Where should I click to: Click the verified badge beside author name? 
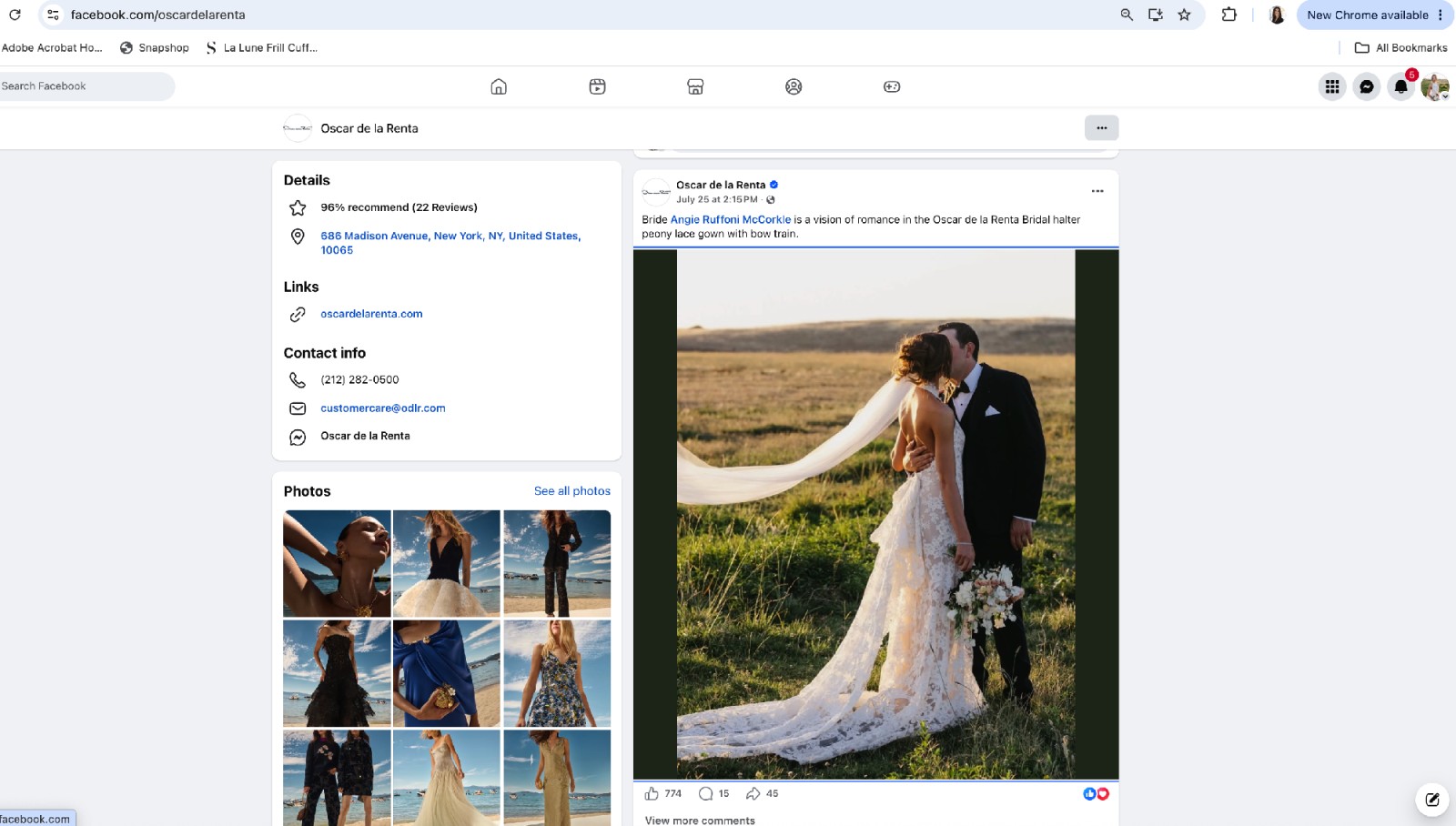(x=774, y=185)
